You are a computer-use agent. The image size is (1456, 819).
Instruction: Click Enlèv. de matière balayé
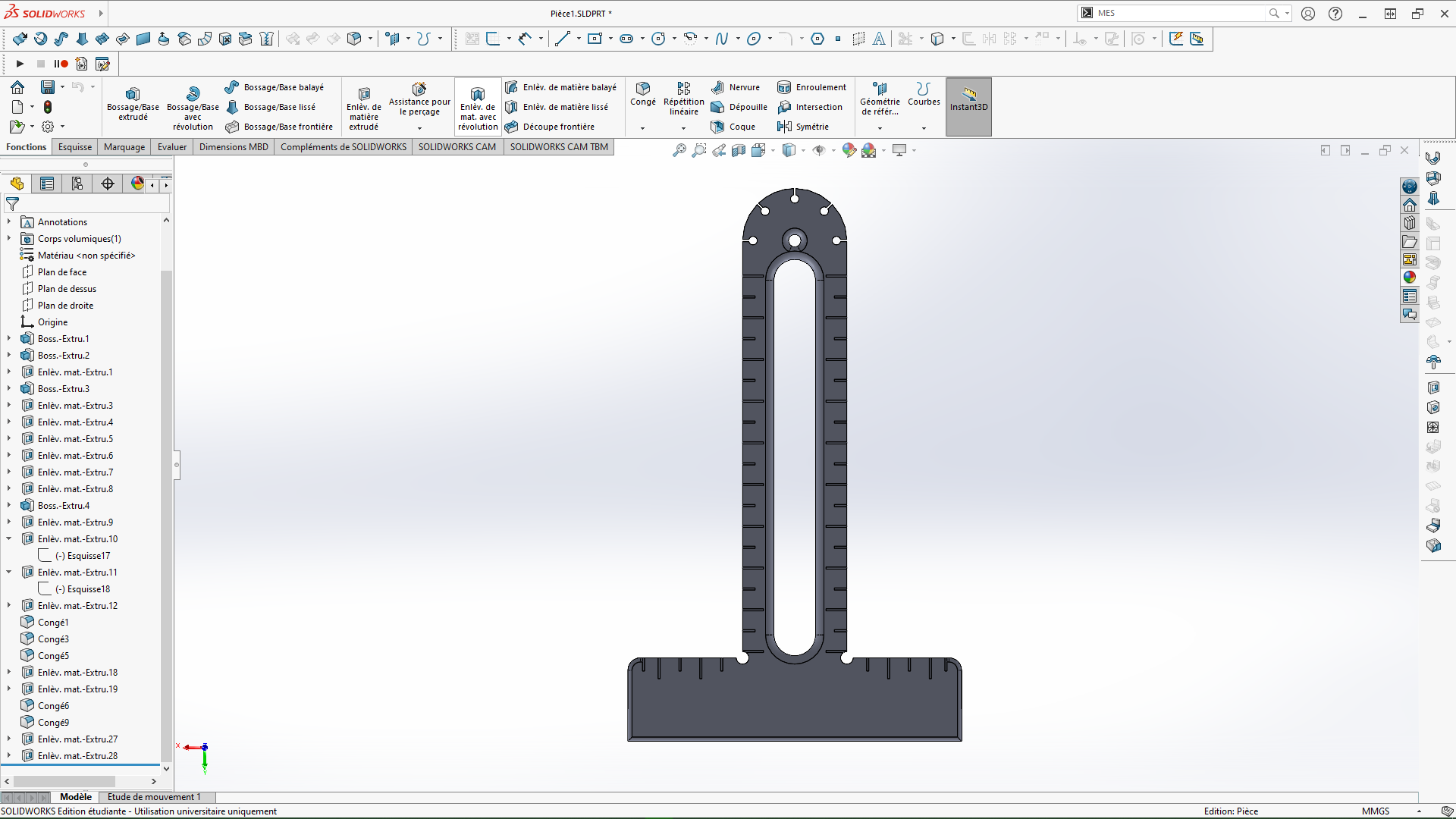pyautogui.click(x=561, y=87)
